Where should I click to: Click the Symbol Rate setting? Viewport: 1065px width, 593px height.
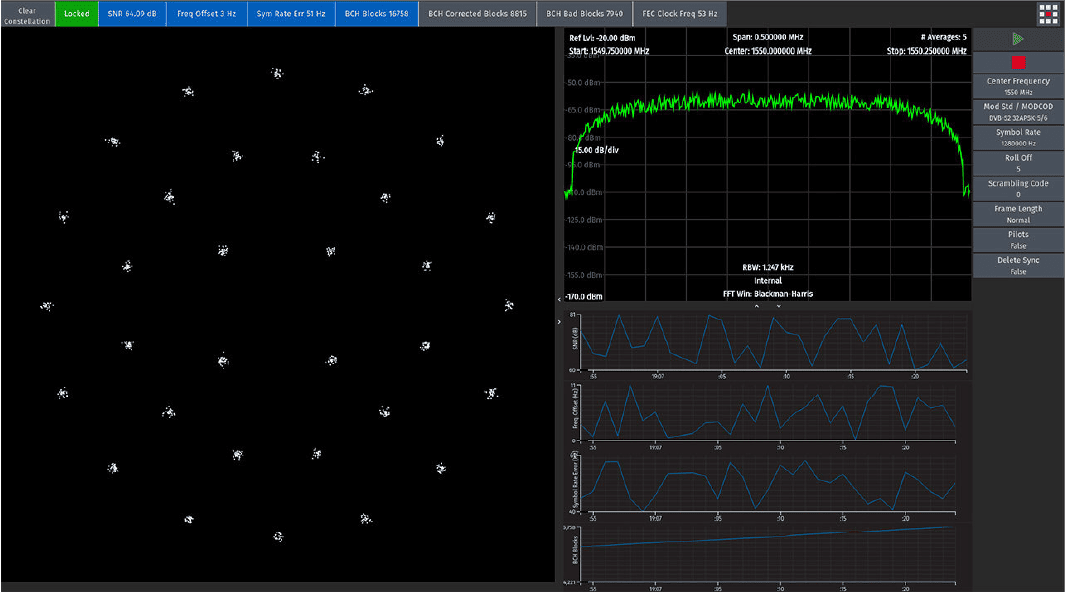click(1018, 137)
